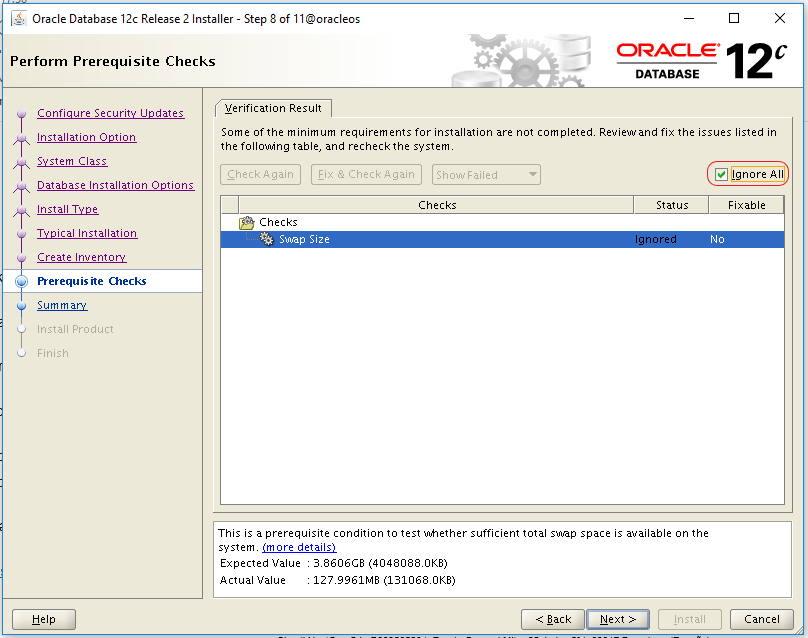808x638 pixels.
Task: Go to Typical Installation step
Action: click(x=87, y=233)
